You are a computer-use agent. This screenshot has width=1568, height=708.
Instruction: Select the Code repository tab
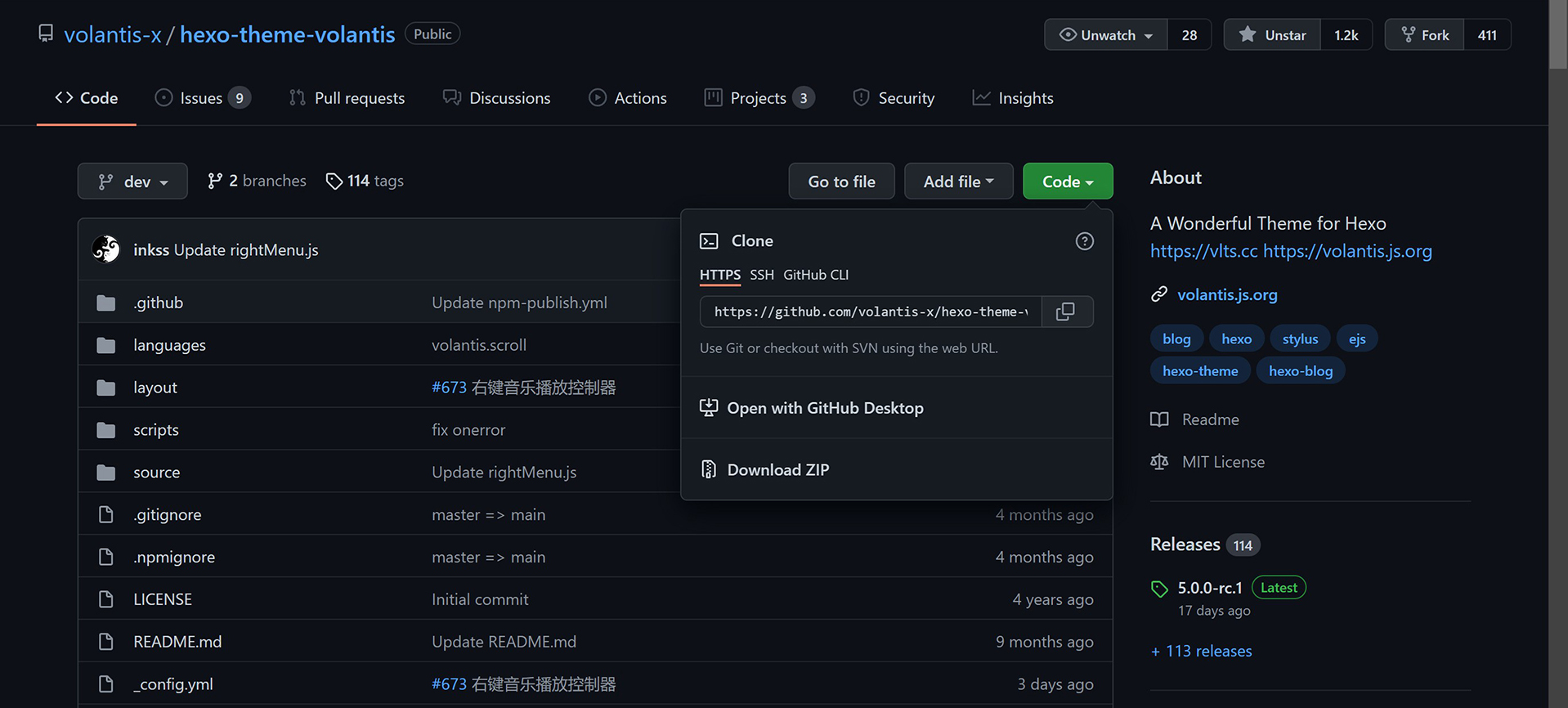tap(87, 98)
